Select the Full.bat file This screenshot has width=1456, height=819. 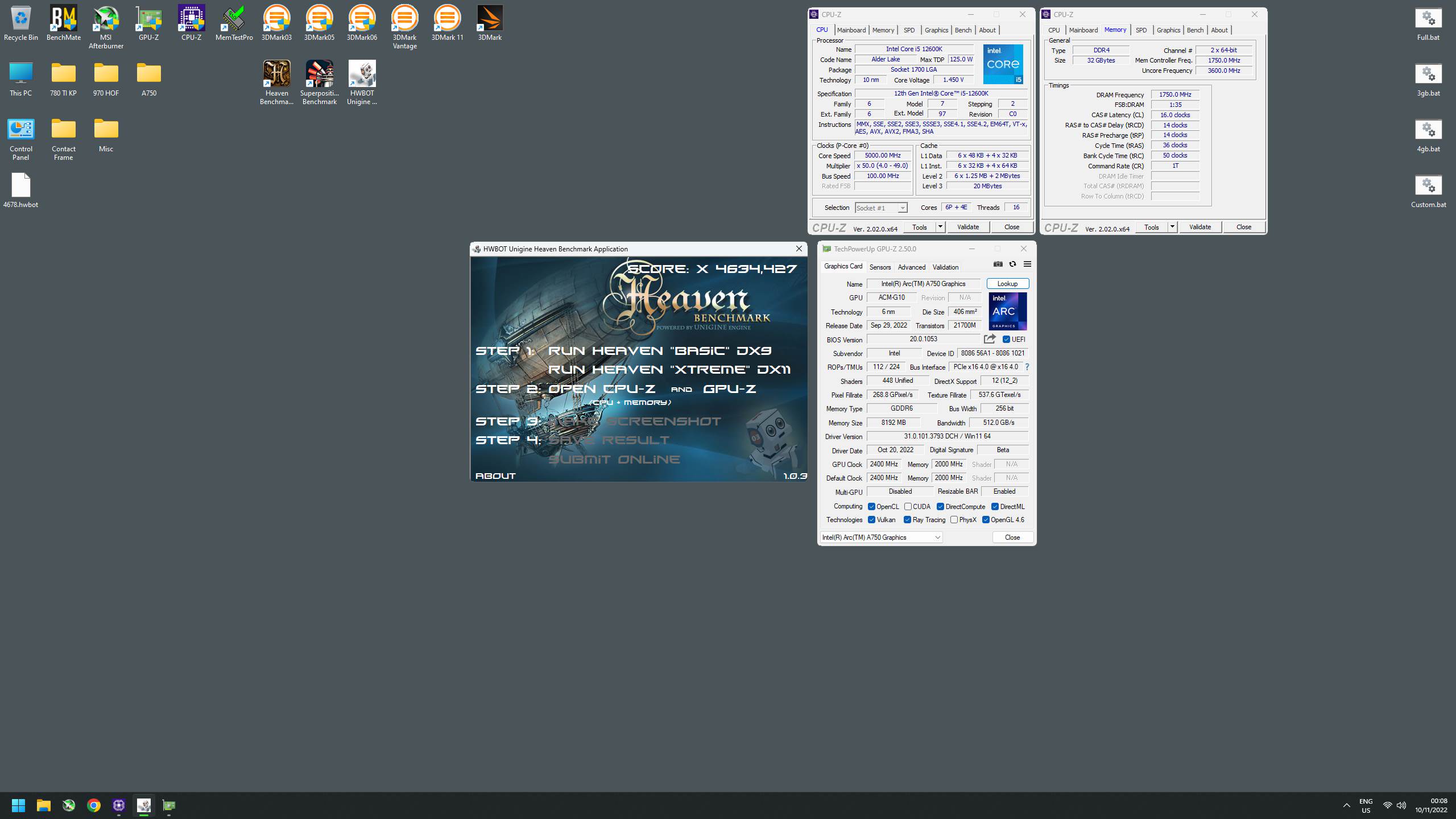(1428, 23)
